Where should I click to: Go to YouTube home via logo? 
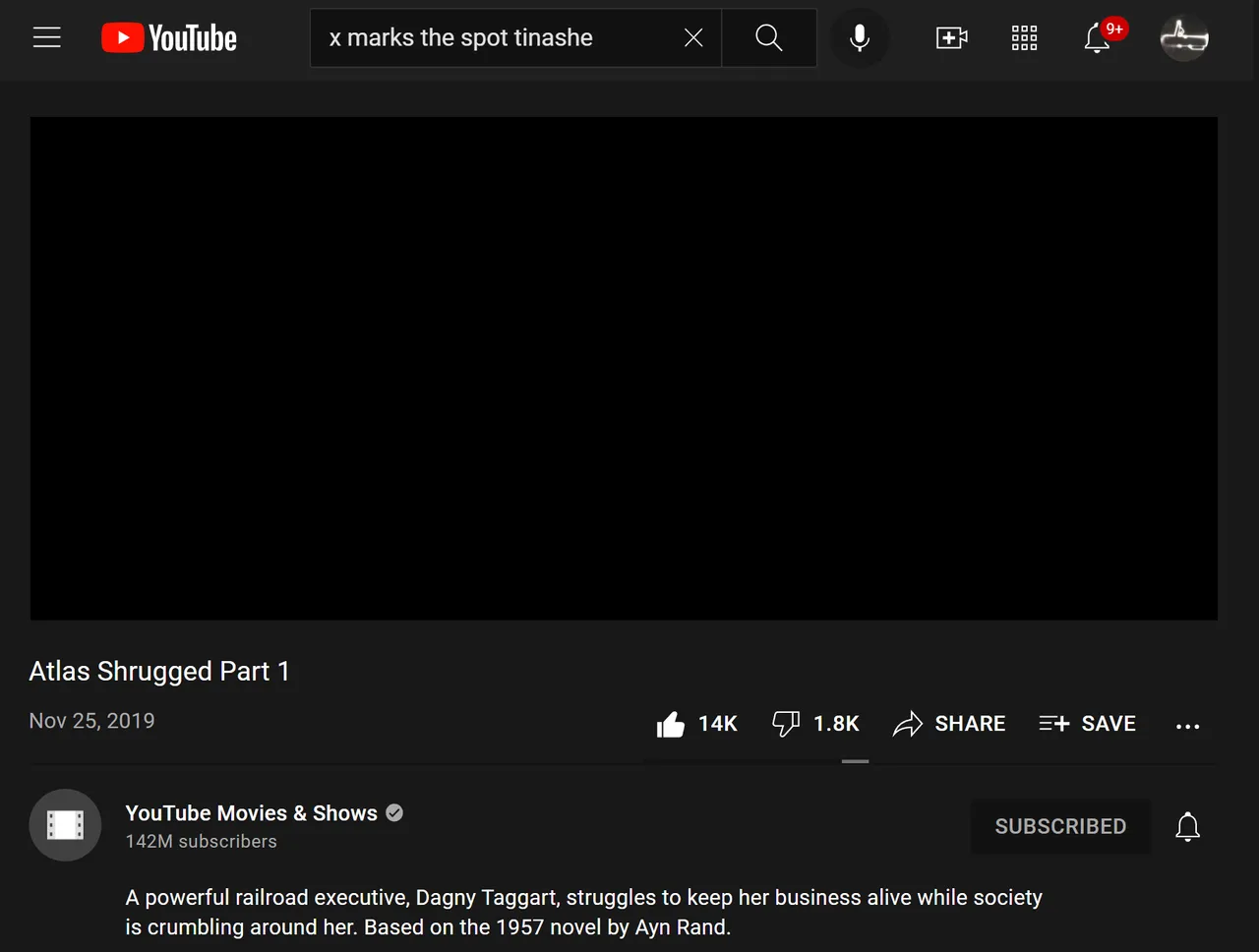pos(169,38)
